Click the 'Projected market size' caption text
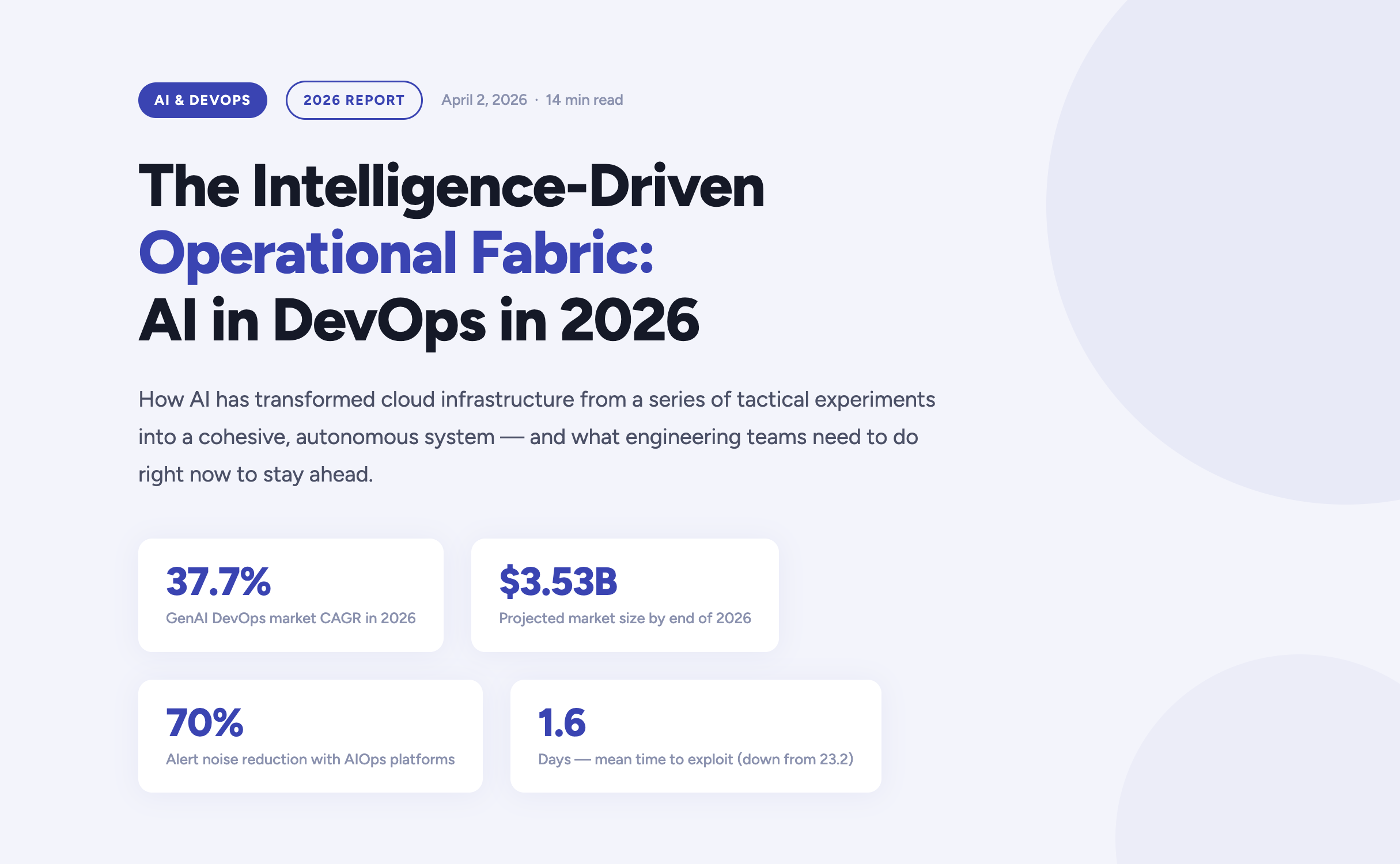This screenshot has height=864, width=1400. pyautogui.click(x=625, y=618)
